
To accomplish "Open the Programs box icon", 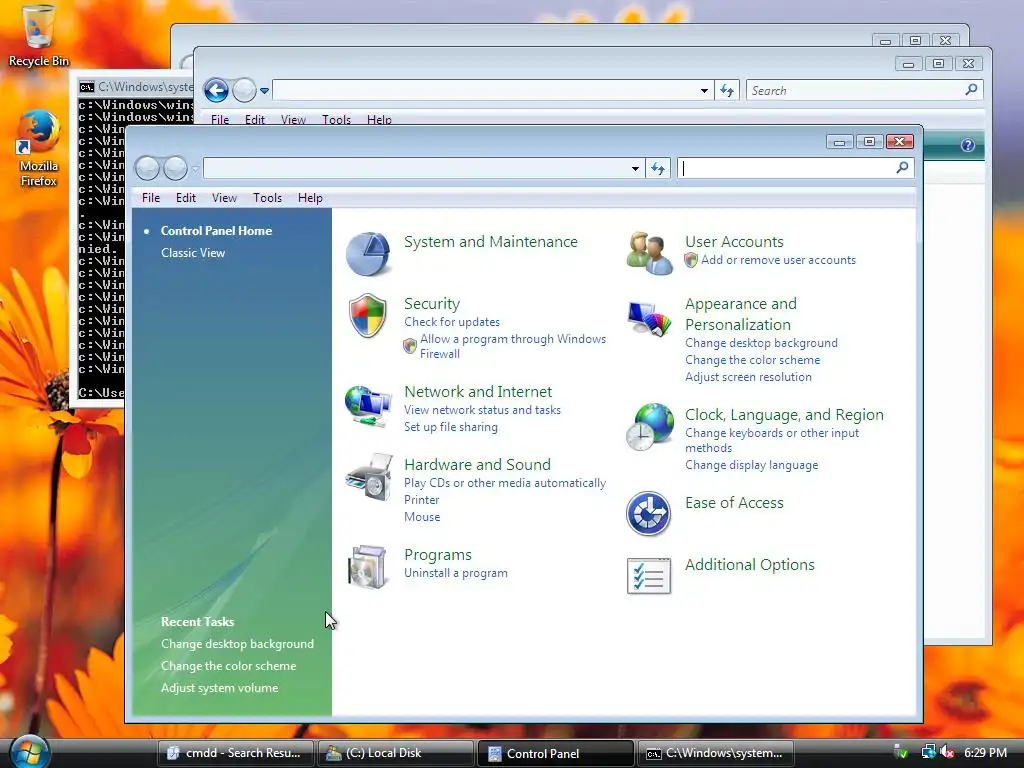I will tap(368, 567).
